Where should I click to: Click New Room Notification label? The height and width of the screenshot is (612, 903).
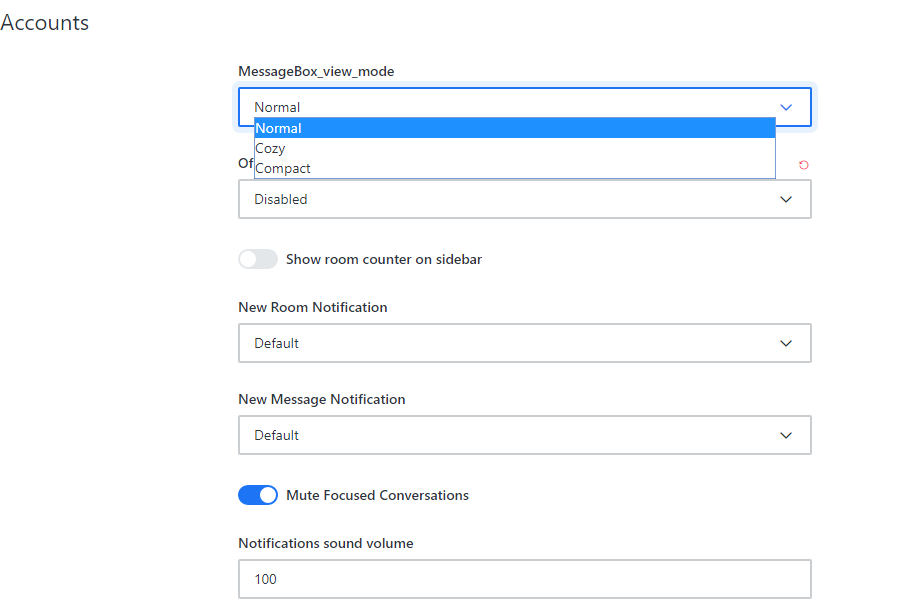coord(313,307)
